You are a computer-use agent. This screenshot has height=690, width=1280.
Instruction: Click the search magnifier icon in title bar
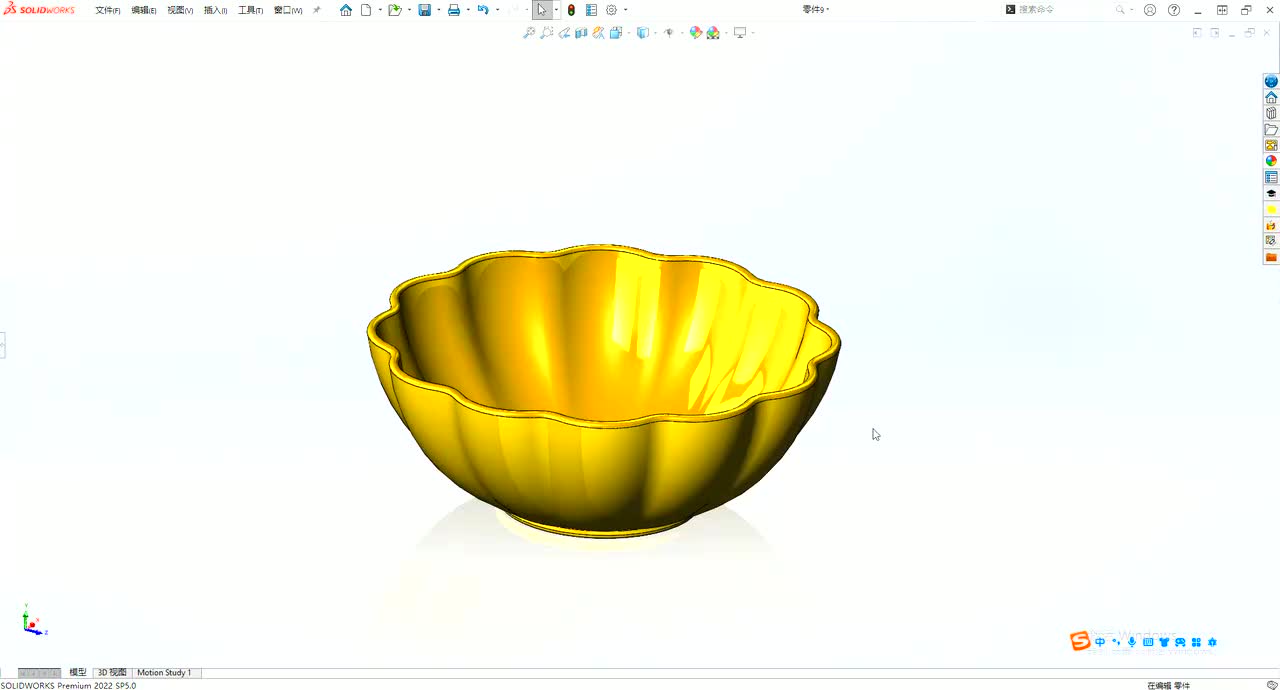(x=1121, y=10)
